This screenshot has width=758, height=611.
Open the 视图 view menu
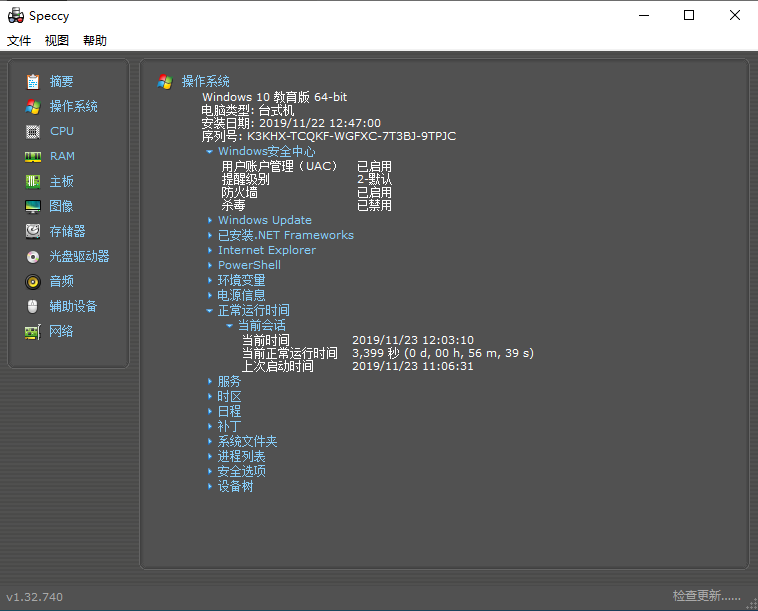(57, 41)
